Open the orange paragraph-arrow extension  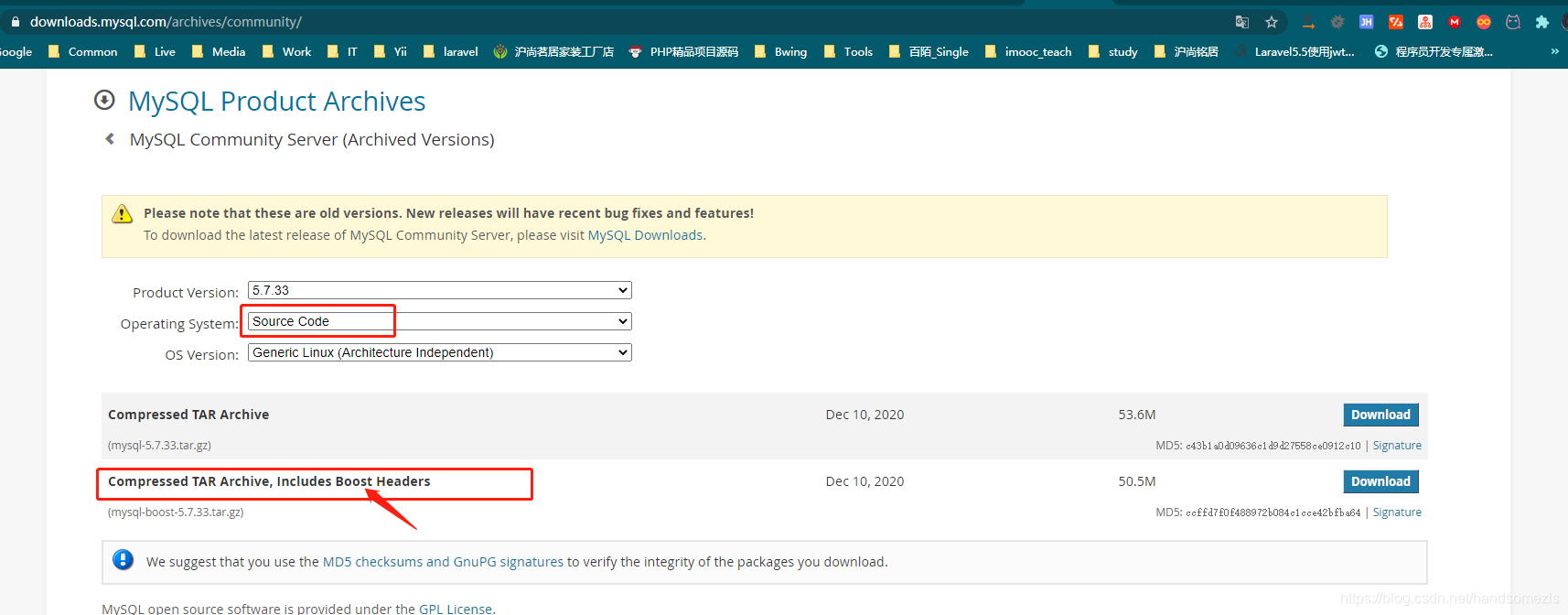[1308, 22]
